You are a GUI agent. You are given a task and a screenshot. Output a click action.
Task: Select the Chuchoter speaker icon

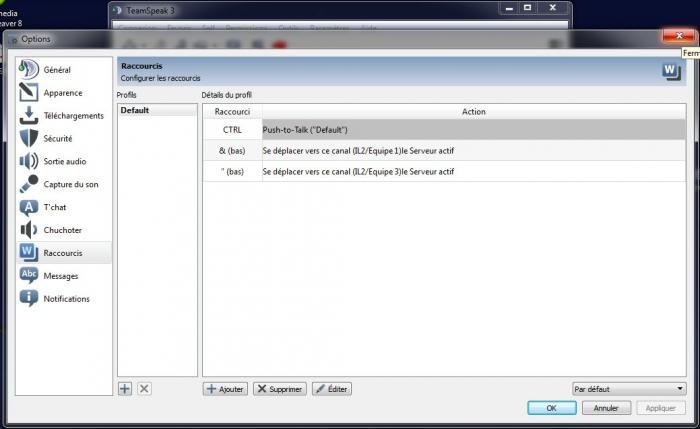(29, 230)
